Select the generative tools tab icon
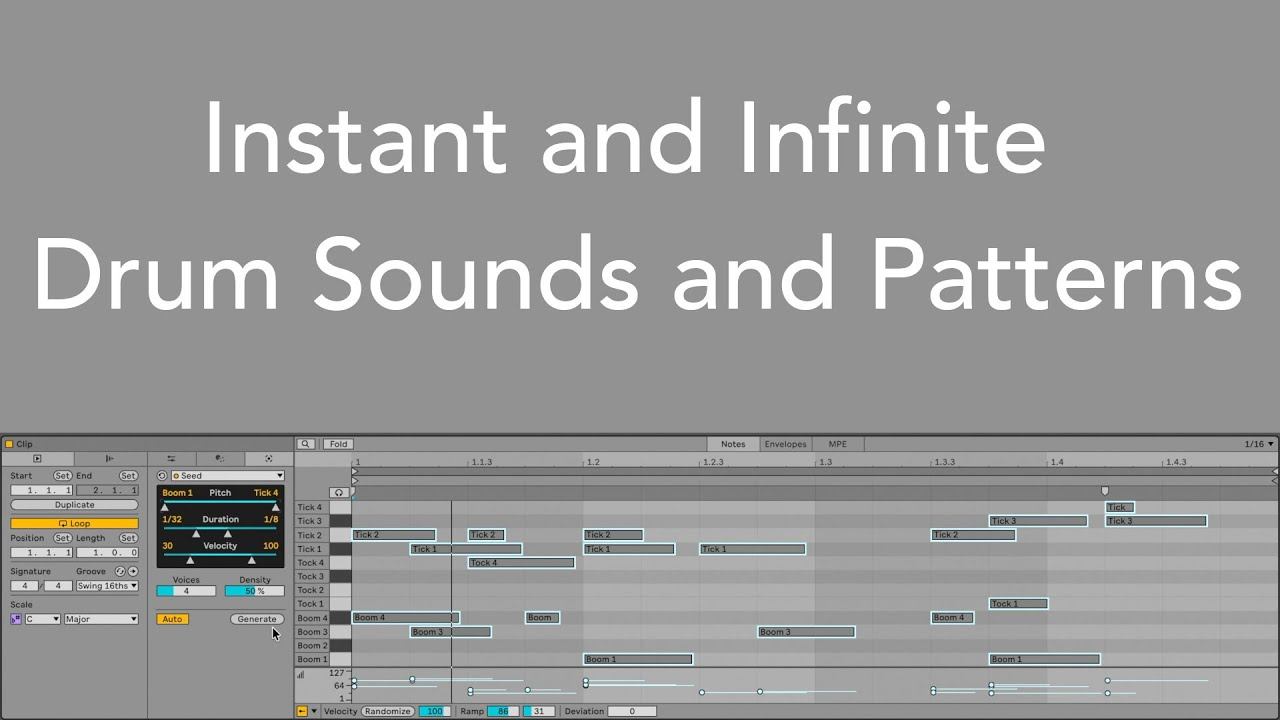The height and width of the screenshot is (720, 1280). tap(268, 459)
